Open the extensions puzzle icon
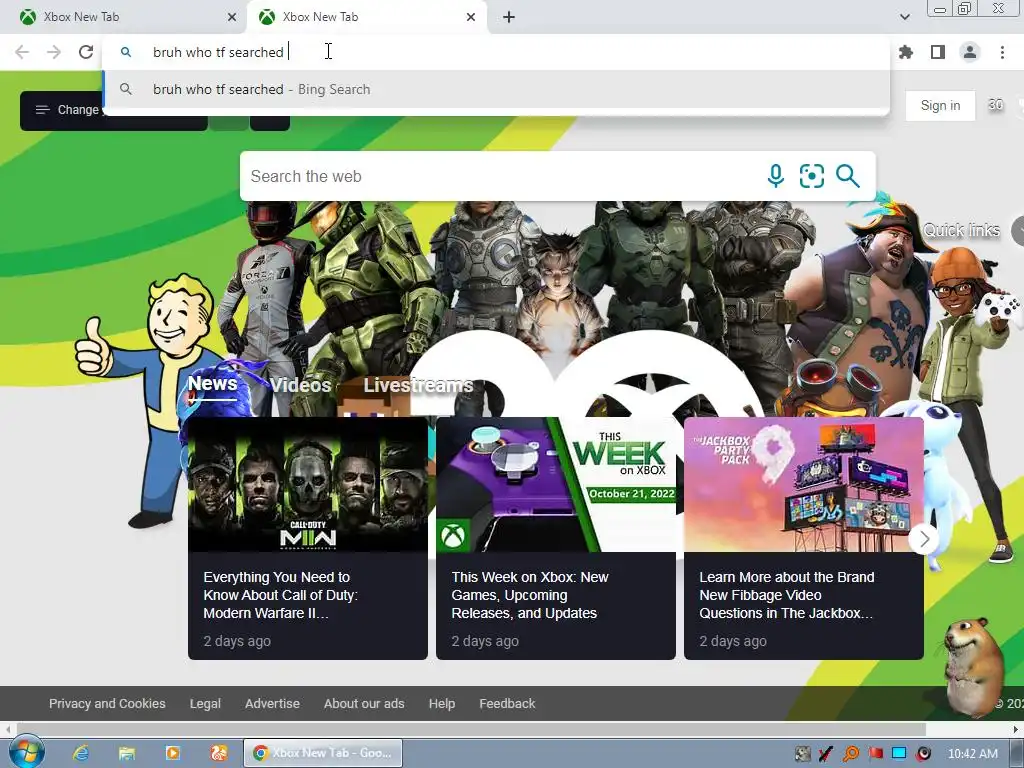The width and height of the screenshot is (1024, 768). click(x=906, y=52)
